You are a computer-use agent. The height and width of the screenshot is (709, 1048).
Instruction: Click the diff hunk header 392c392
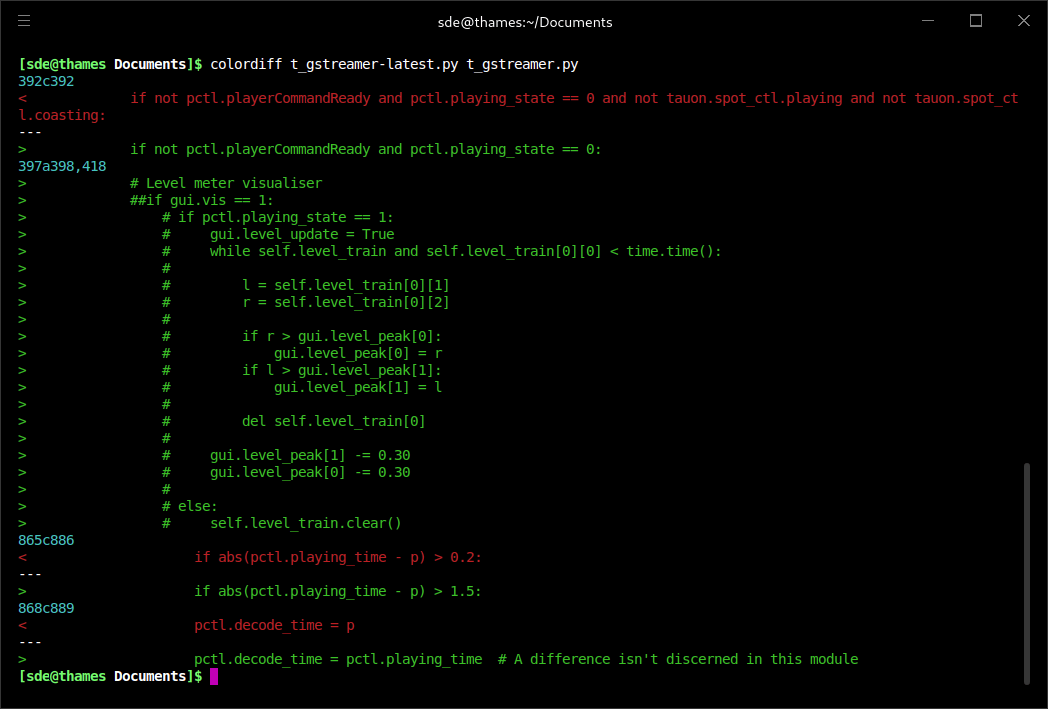(46, 81)
